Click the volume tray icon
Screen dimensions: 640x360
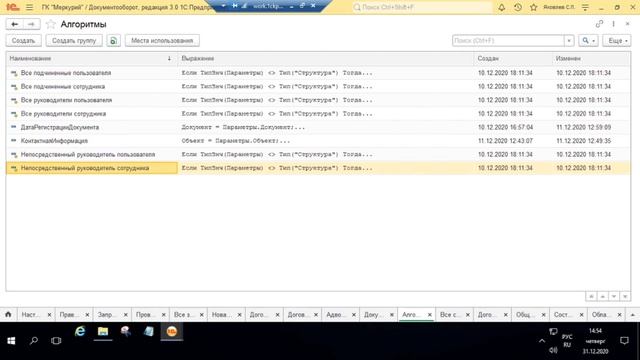553,350
